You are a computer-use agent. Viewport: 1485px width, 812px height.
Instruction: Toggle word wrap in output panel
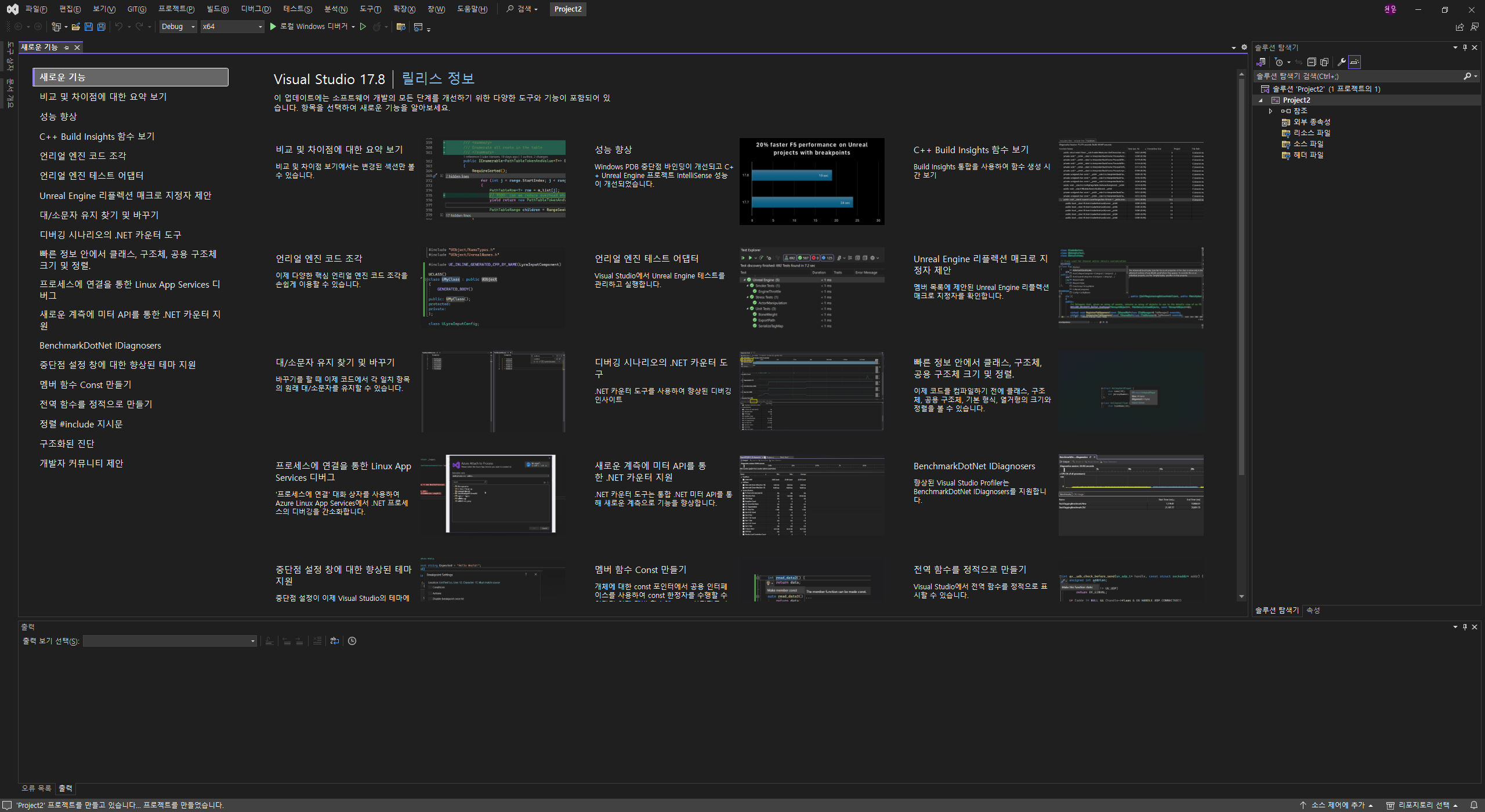point(335,641)
